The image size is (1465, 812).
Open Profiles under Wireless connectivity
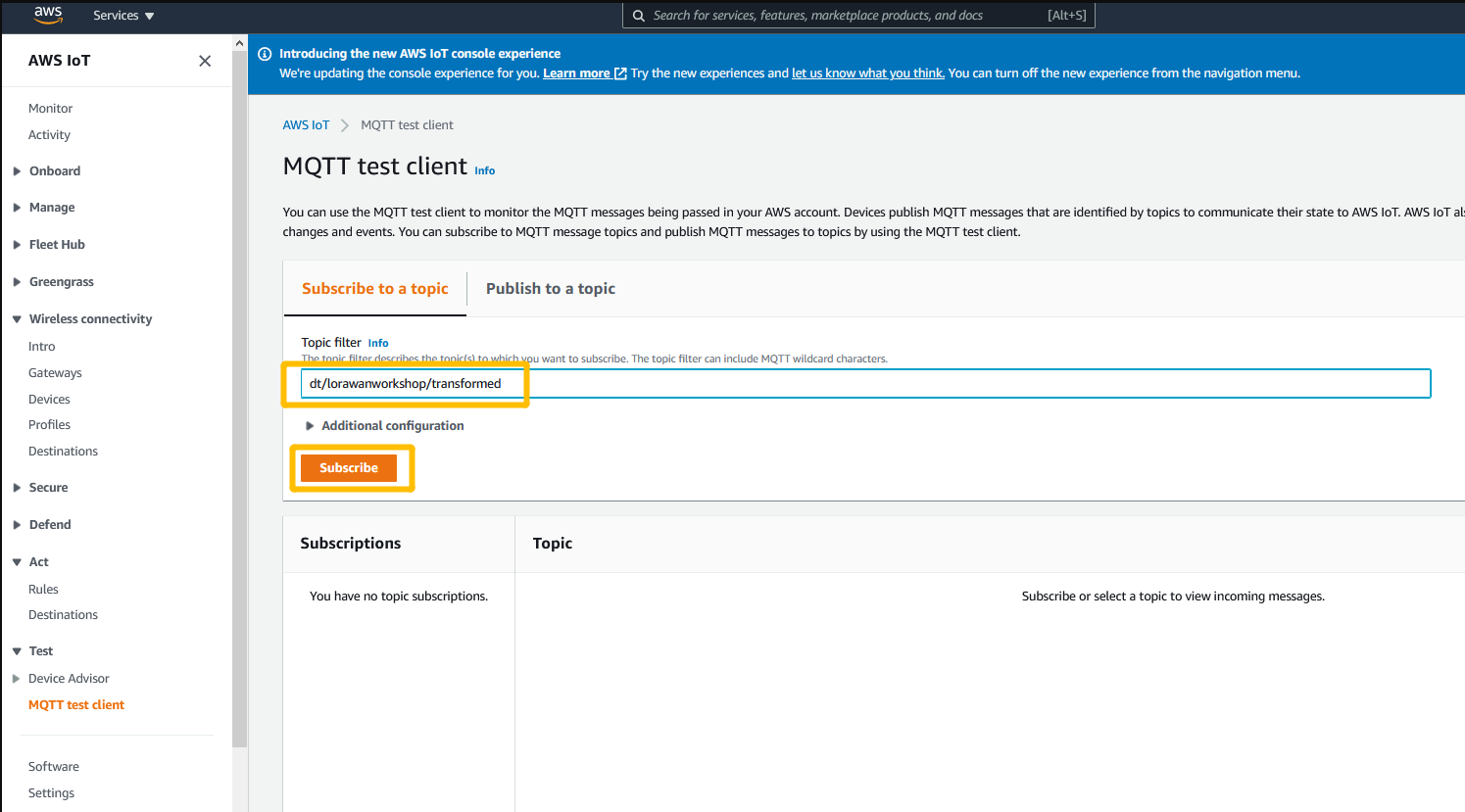(49, 425)
